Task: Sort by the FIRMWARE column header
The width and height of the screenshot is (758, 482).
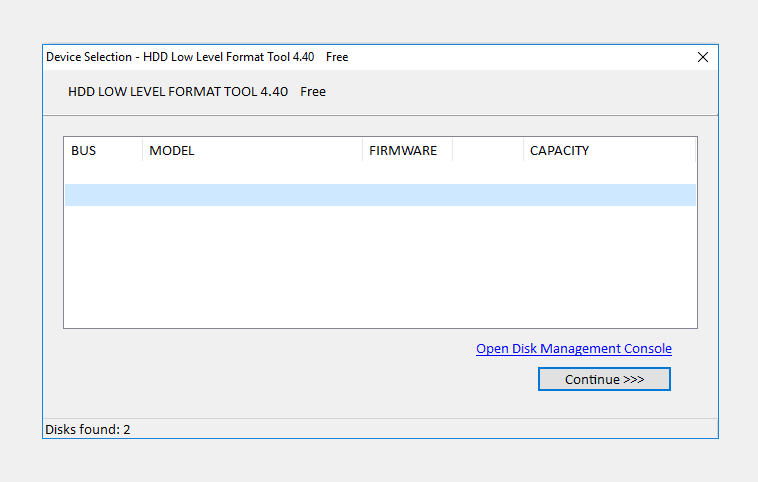Action: tap(408, 150)
